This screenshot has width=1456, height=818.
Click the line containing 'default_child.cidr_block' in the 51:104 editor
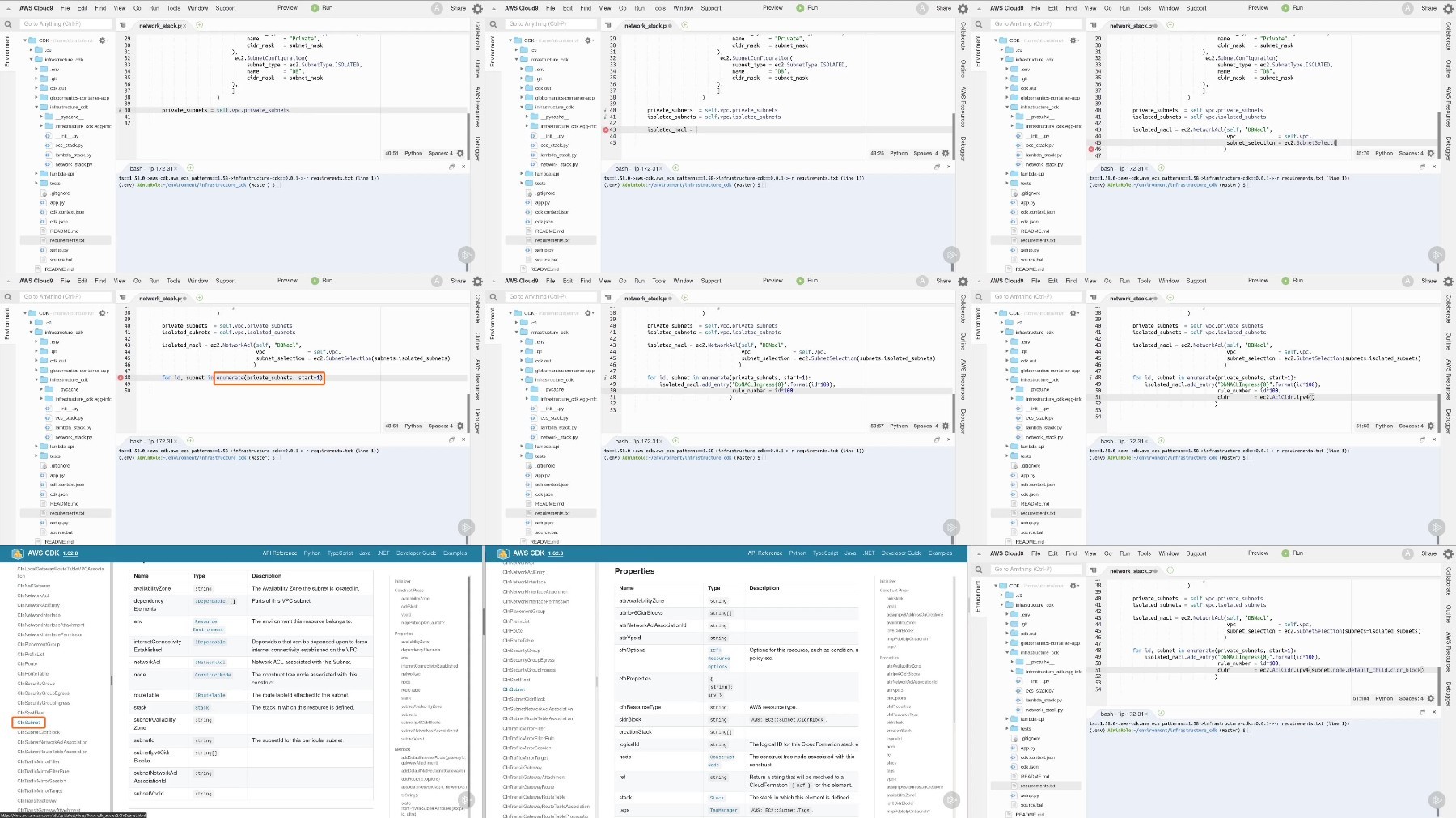(1320, 670)
